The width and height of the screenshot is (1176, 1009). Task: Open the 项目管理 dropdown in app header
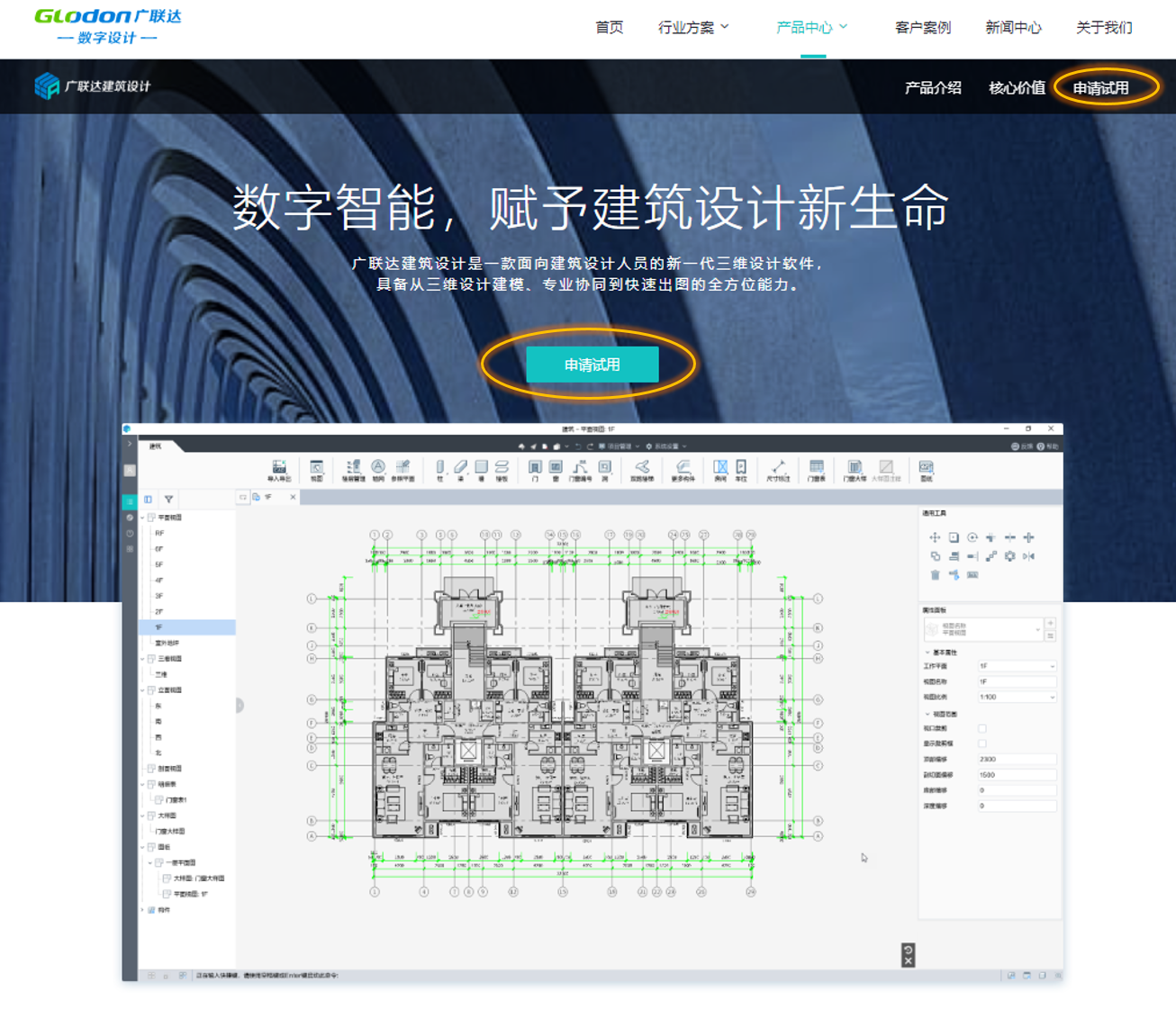coord(620,446)
